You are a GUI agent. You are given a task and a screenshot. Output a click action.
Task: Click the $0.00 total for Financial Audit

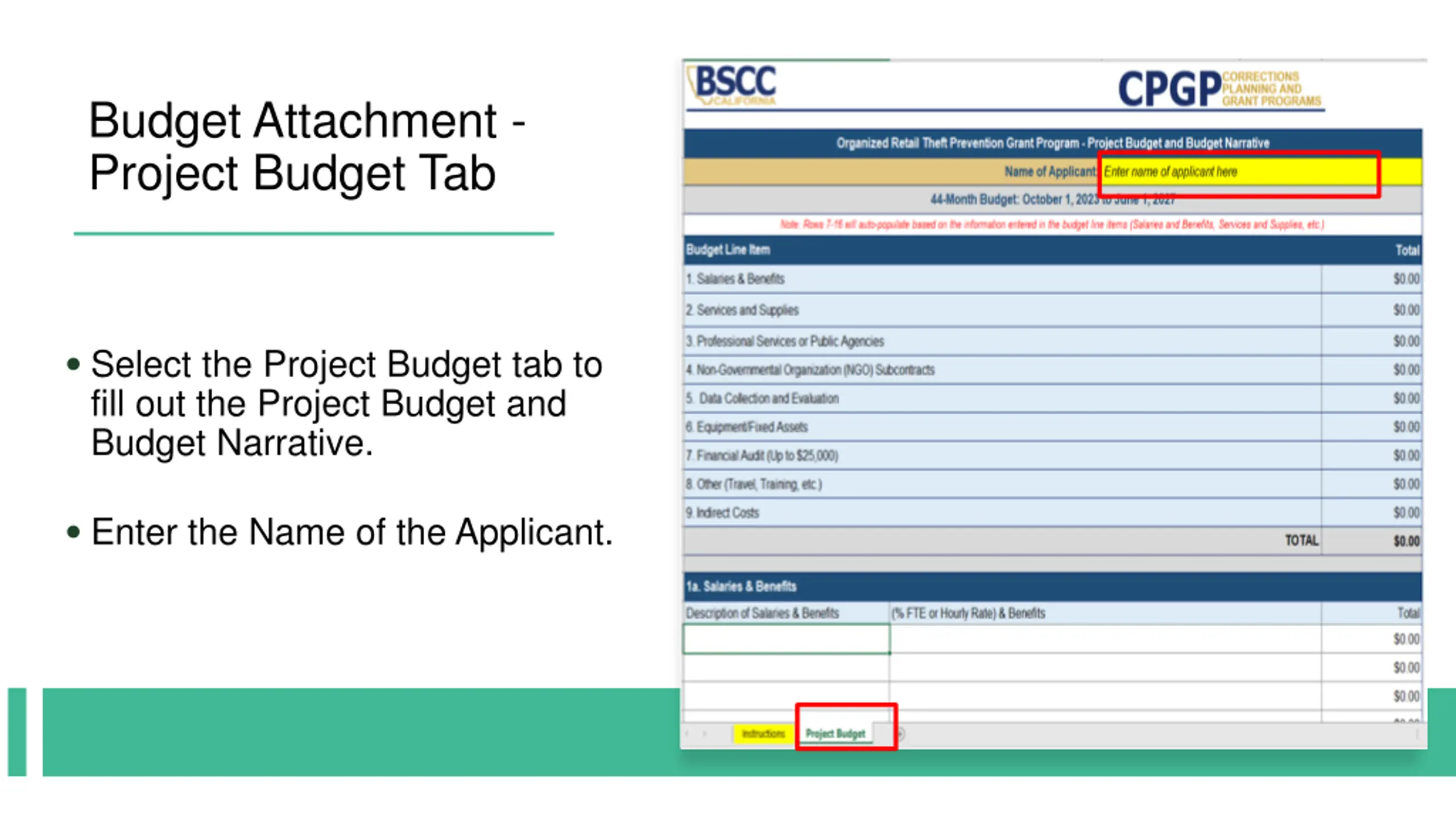[1372, 456]
